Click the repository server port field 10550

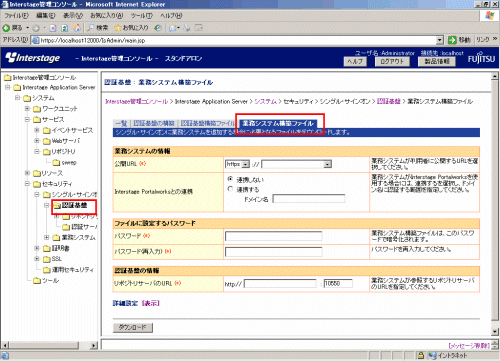coord(338,284)
